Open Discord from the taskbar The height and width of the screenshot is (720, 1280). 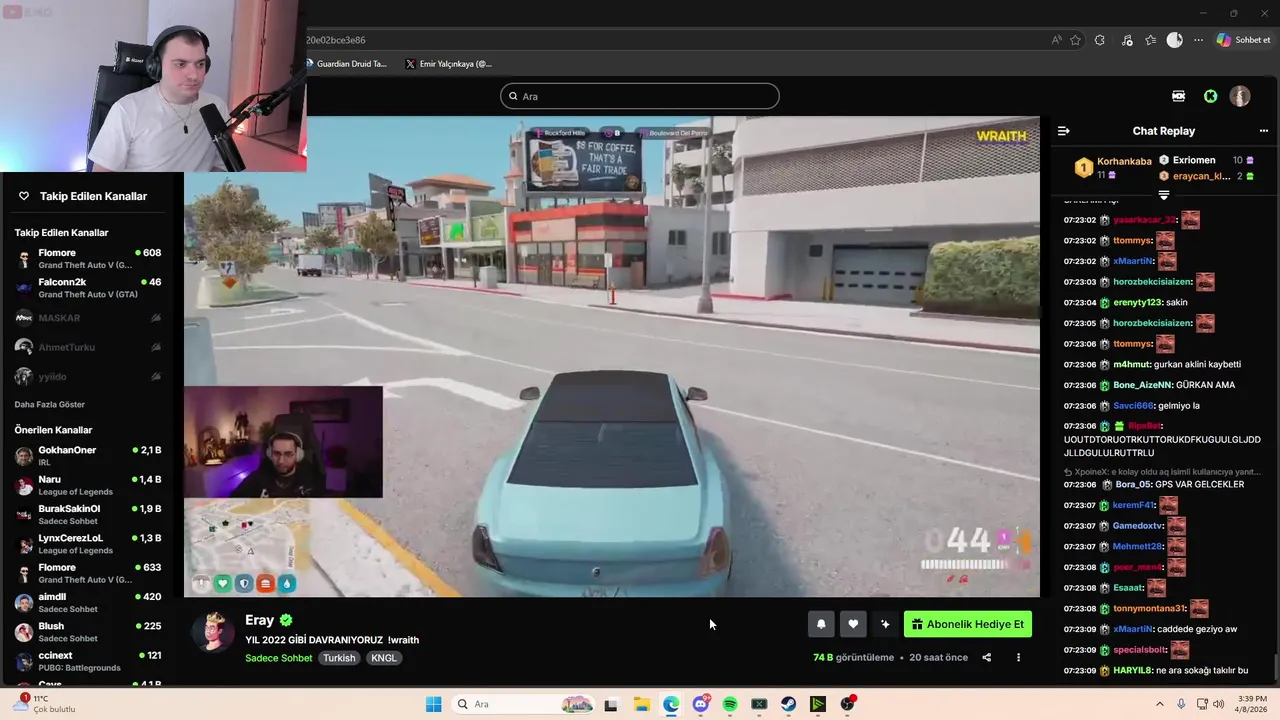click(x=701, y=704)
